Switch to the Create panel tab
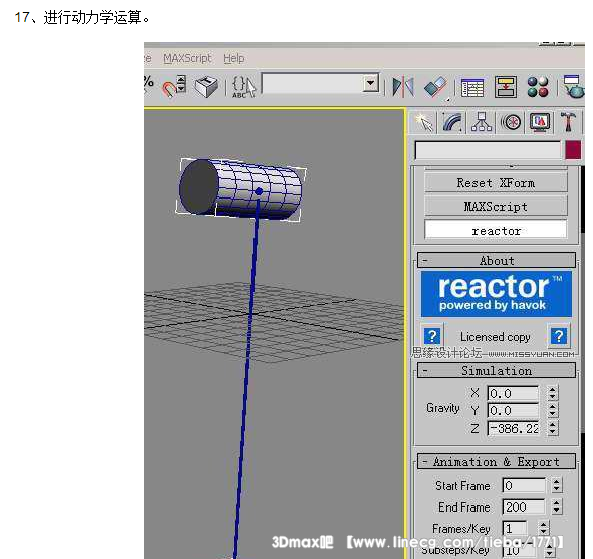This screenshot has height=559, width=593. 423,122
